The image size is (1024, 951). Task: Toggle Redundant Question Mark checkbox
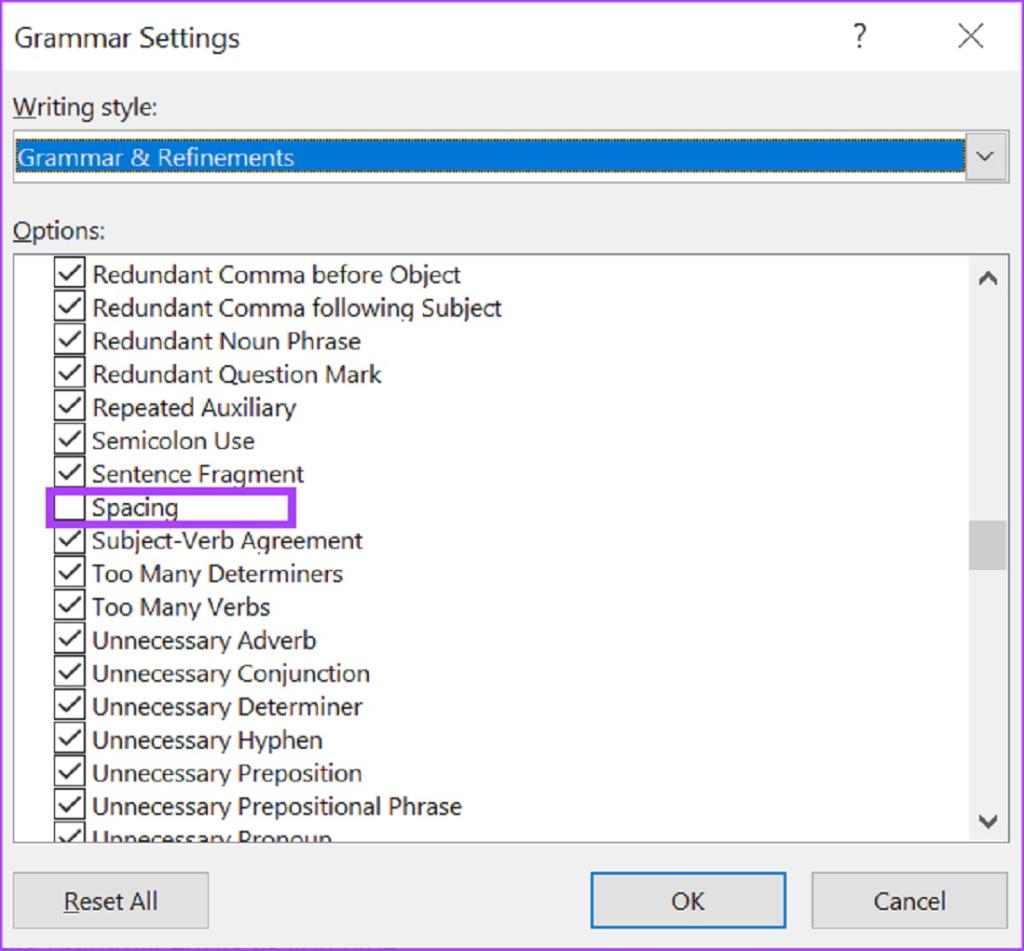pos(69,373)
